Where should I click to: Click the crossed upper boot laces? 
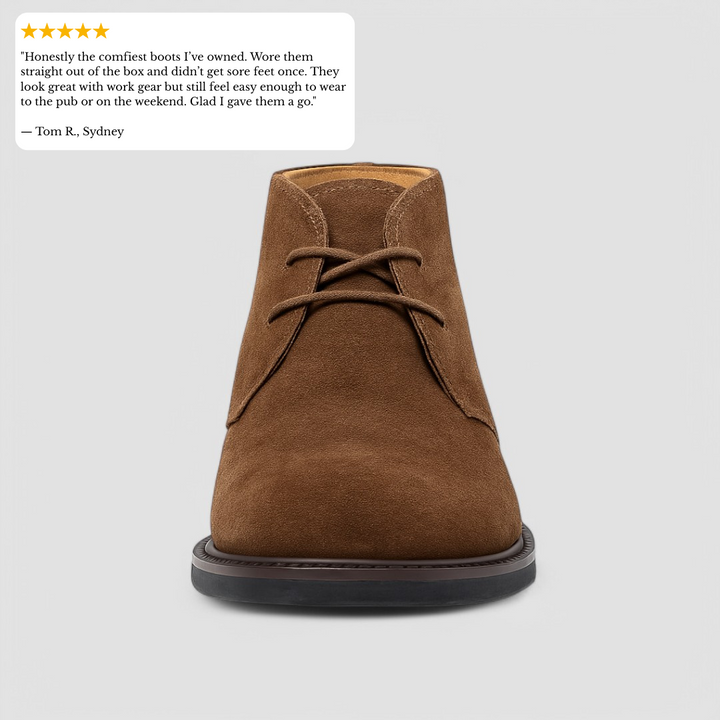coord(354,264)
